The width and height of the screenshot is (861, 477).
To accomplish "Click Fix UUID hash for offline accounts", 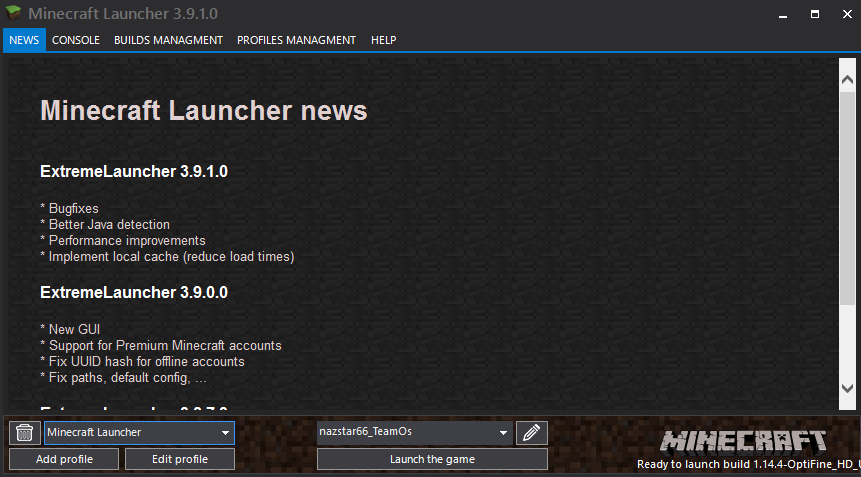I will (x=142, y=361).
